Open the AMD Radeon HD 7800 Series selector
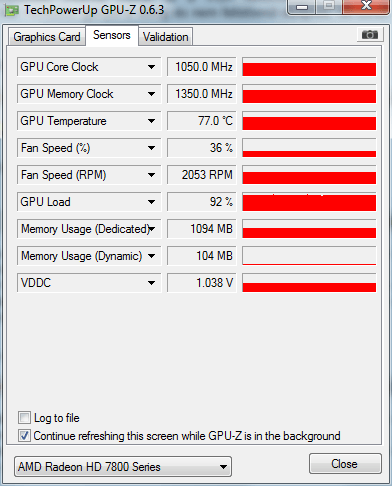This screenshot has height=486, width=392. point(123,467)
